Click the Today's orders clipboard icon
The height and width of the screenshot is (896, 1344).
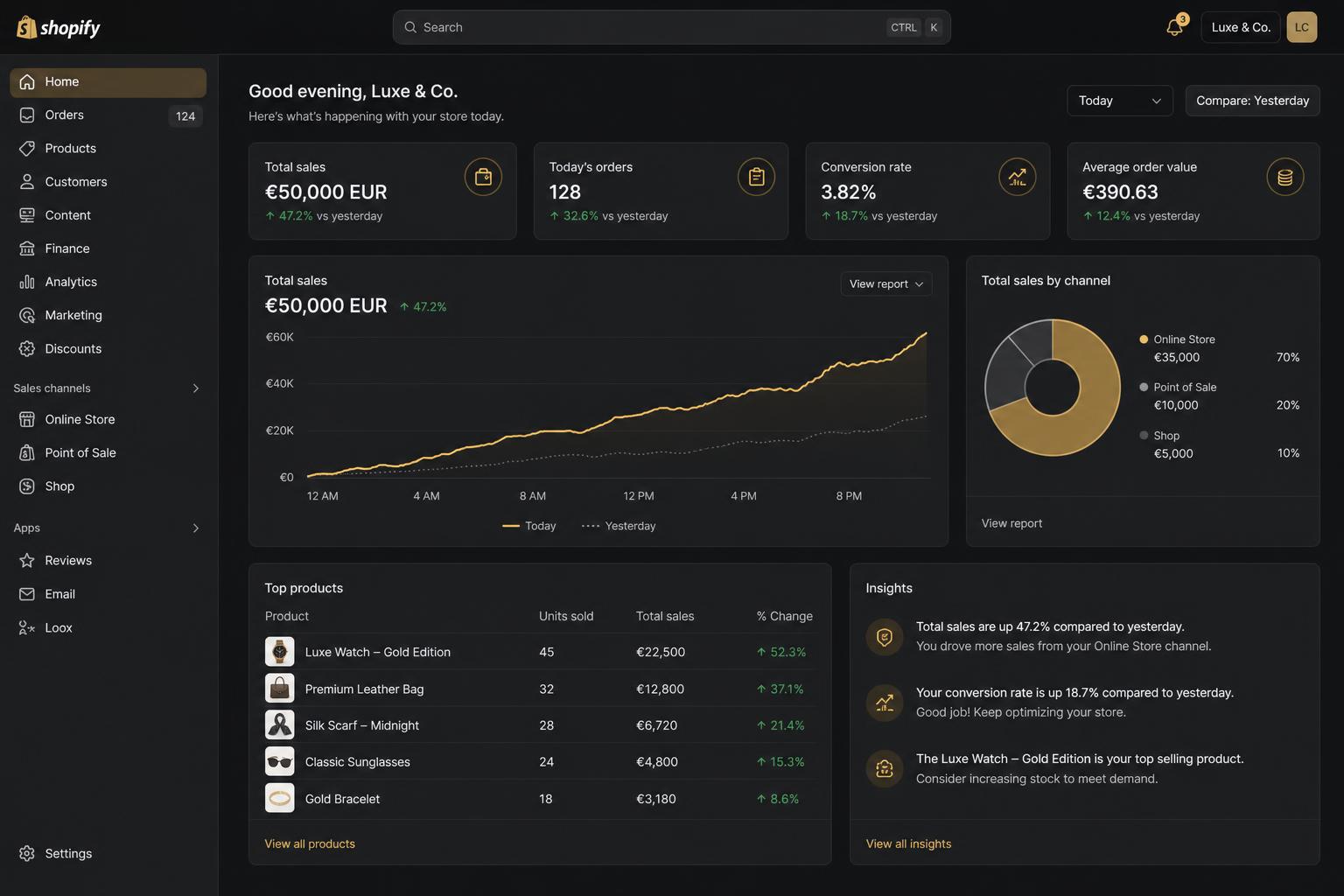[756, 177]
